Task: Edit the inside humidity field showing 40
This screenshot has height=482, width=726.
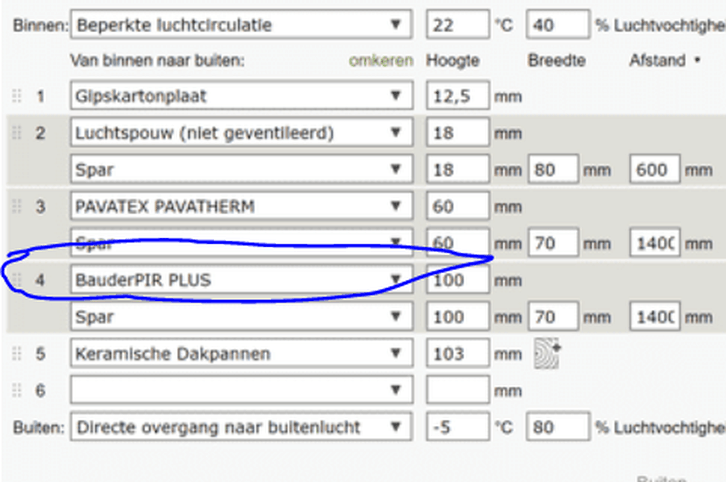Action: [557, 25]
